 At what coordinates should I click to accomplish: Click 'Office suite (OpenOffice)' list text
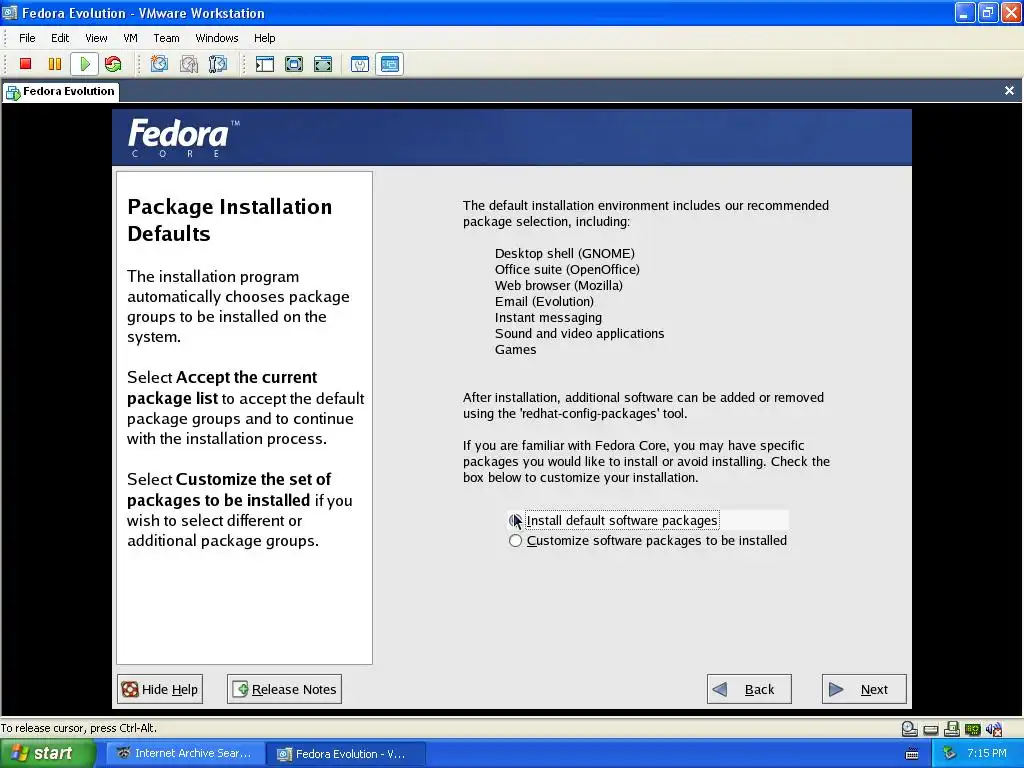tap(567, 270)
